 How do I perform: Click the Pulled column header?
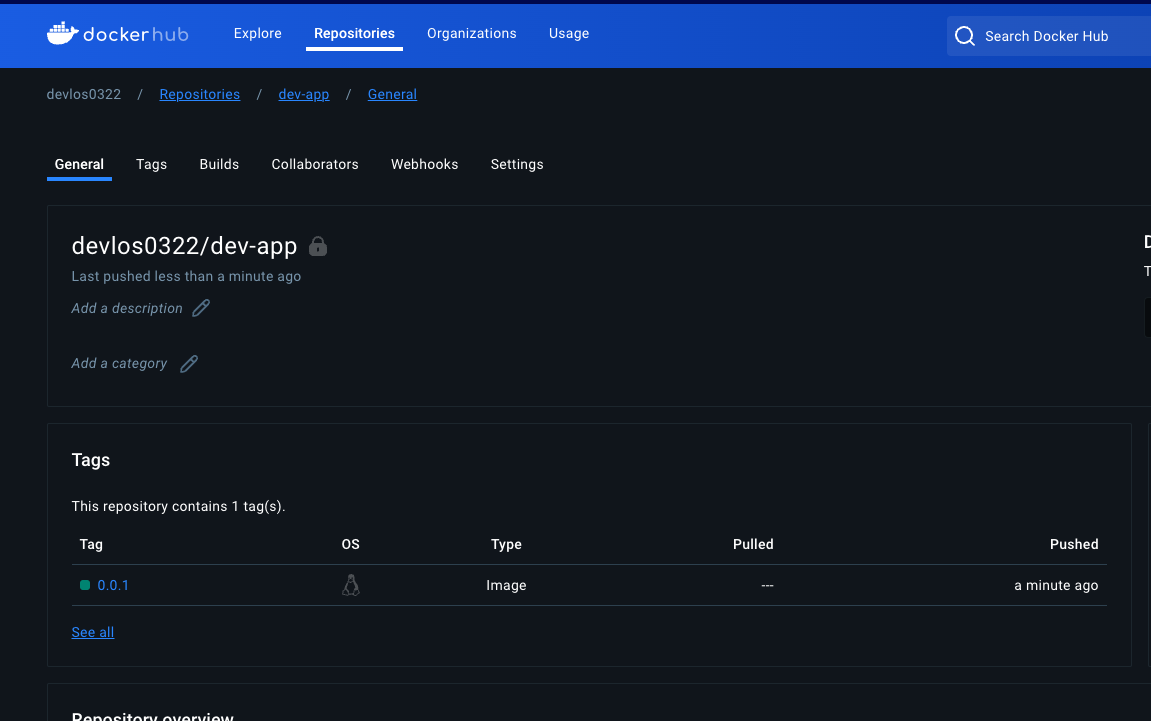click(753, 544)
